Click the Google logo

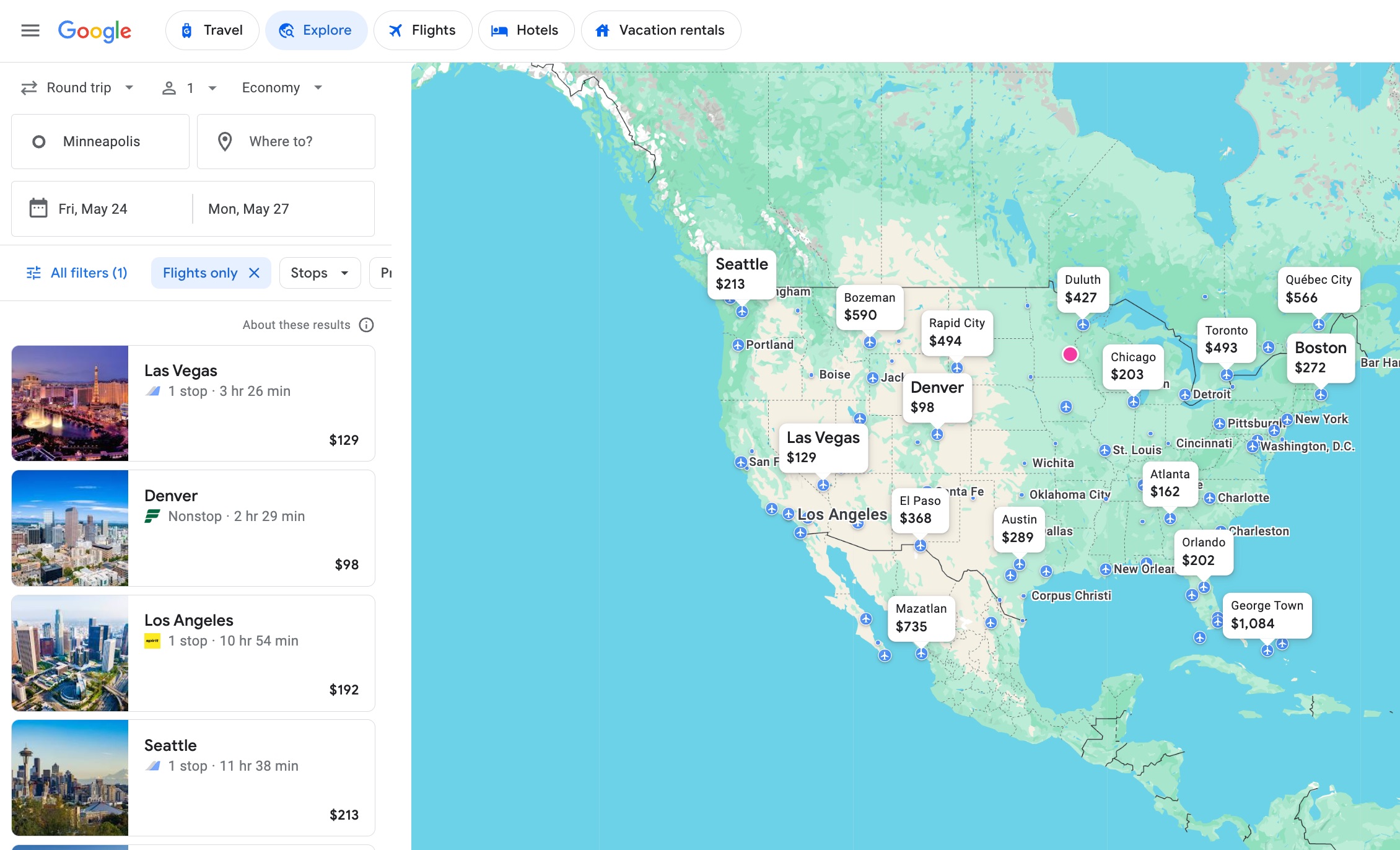94,31
